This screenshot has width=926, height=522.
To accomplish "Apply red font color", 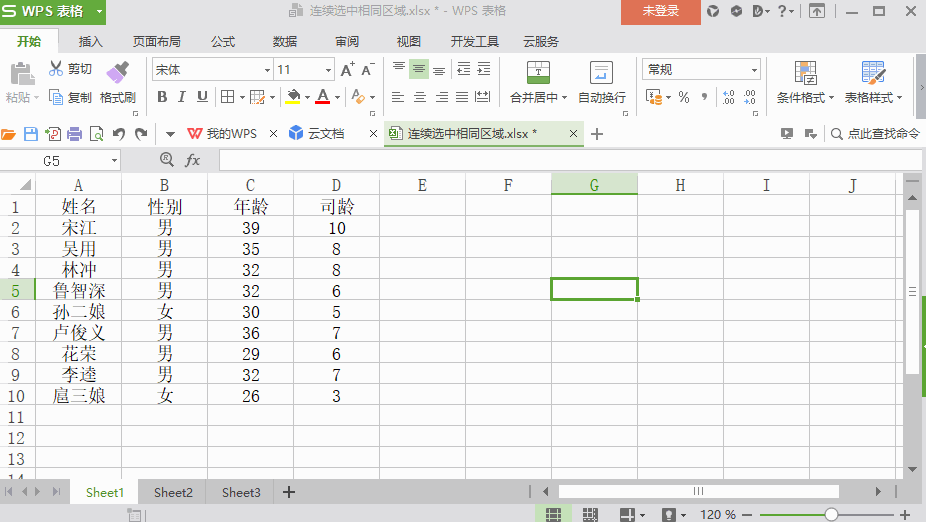I will [x=322, y=97].
